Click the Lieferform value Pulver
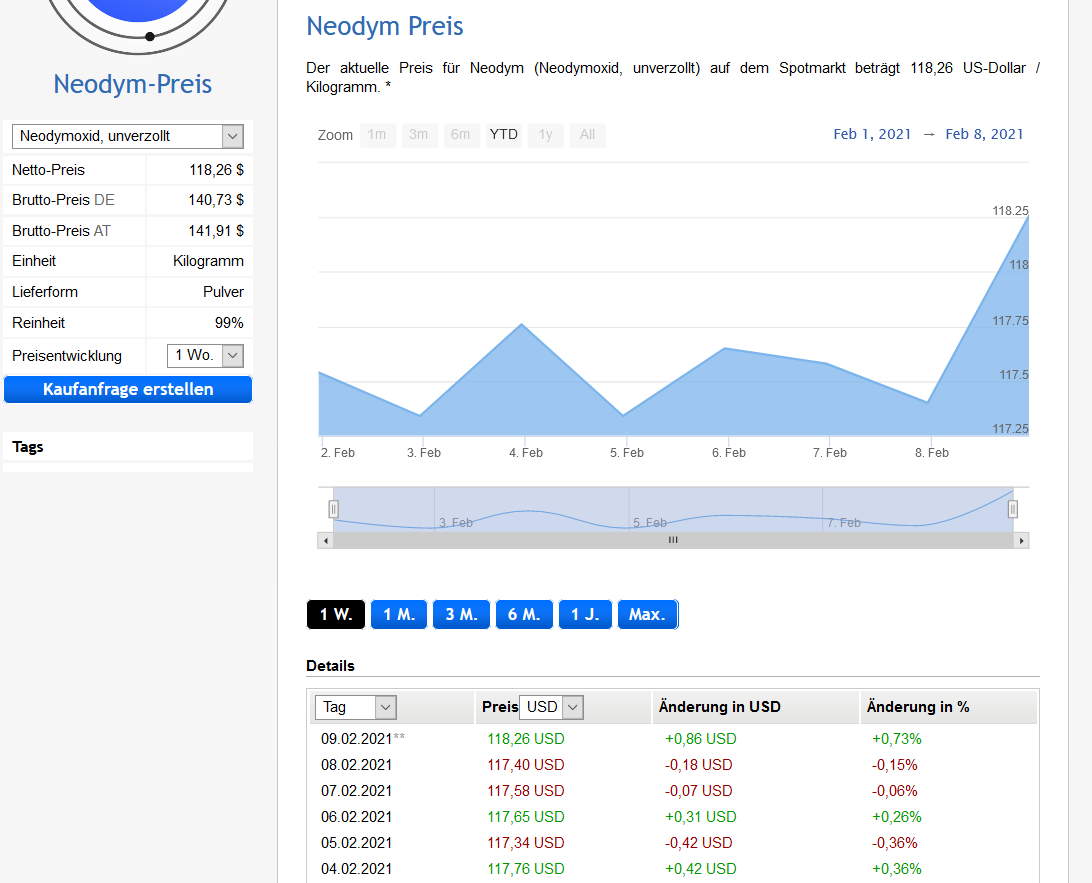 click(223, 292)
